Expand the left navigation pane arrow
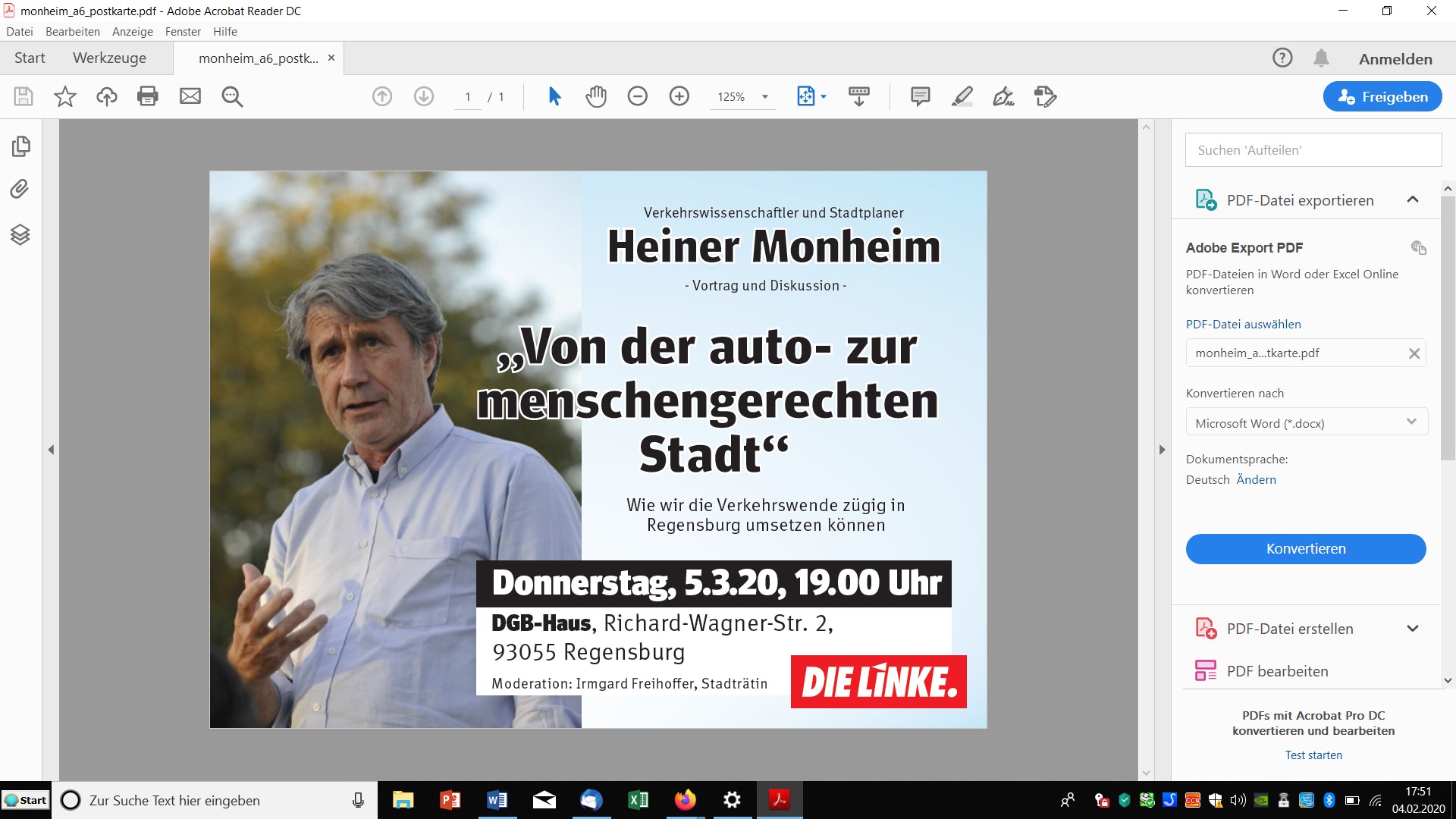This screenshot has width=1456, height=819. [x=51, y=450]
